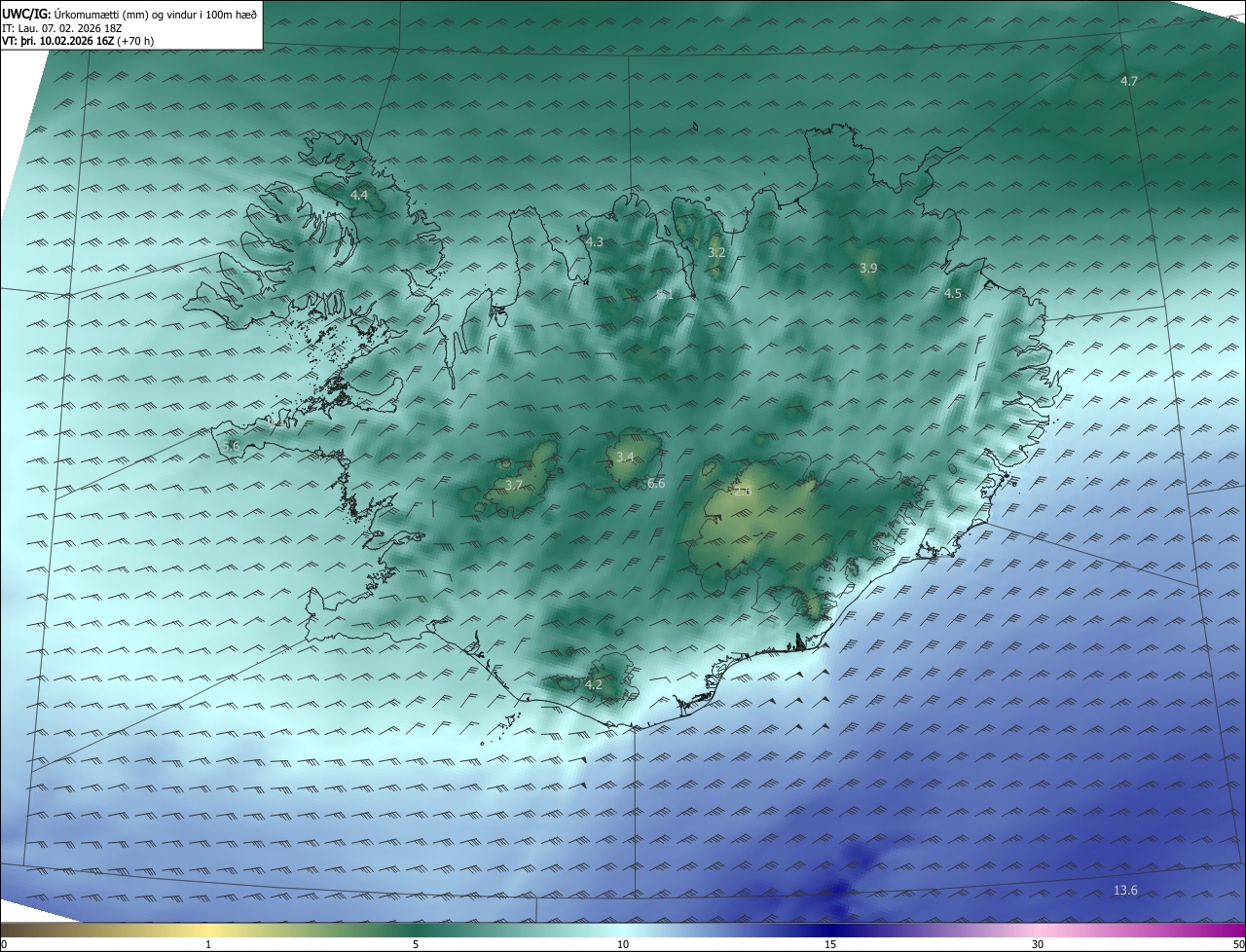Click the 8.1 value in the northern highlands
The width and height of the screenshot is (1246, 952).
pos(665,293)
